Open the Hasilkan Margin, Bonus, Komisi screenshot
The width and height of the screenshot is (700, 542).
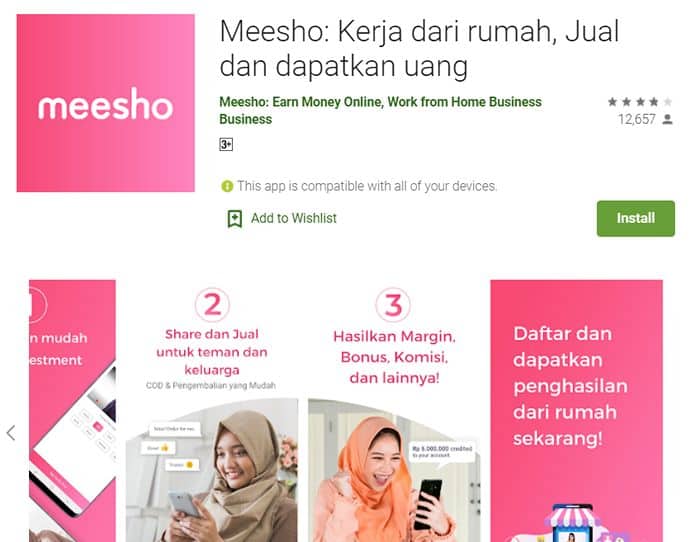[x=394, y=411]
